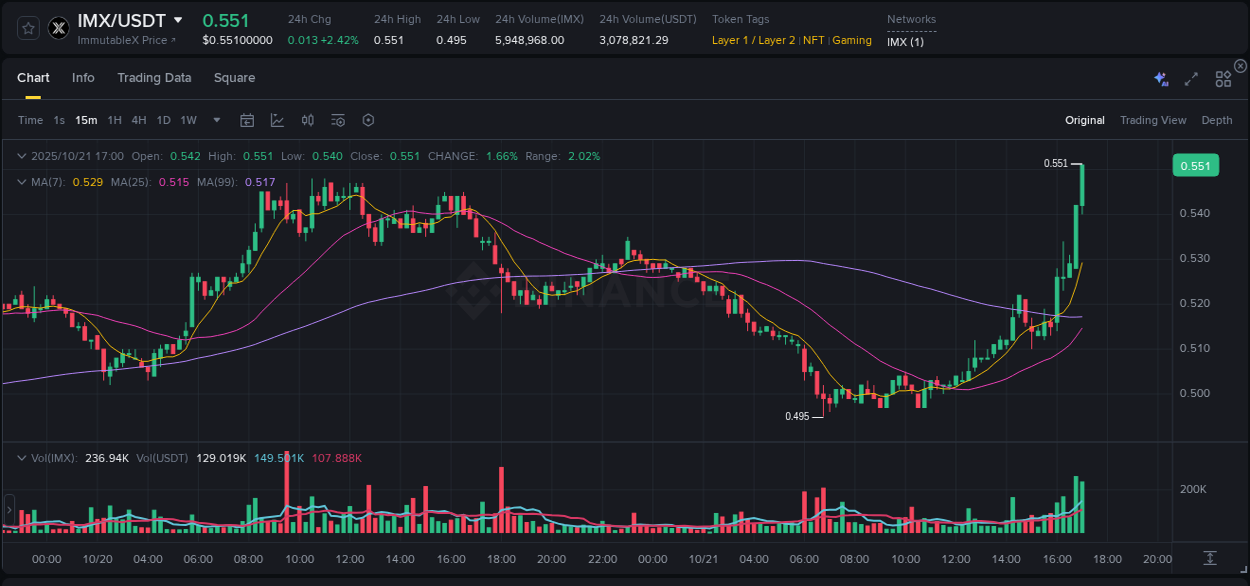Launch the Binance AI assistant icon
Screen dimensions: 1250x586
(x=1160, y=78)
